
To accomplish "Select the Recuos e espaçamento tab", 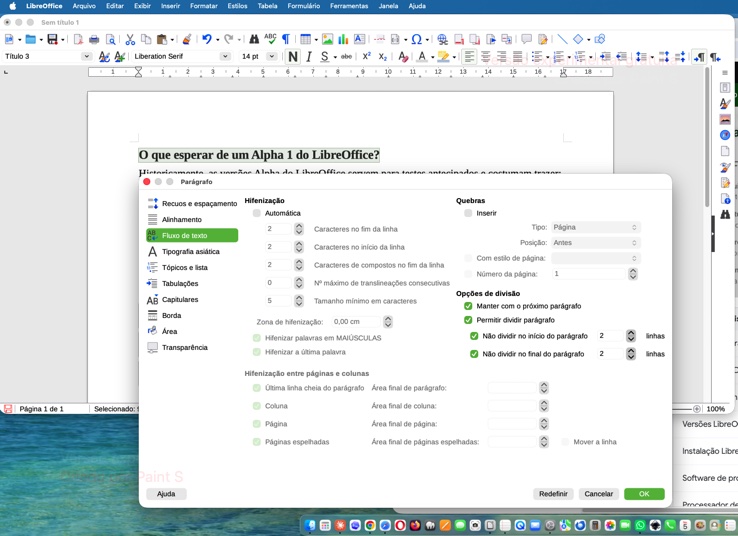I will (x=192, y=204).
